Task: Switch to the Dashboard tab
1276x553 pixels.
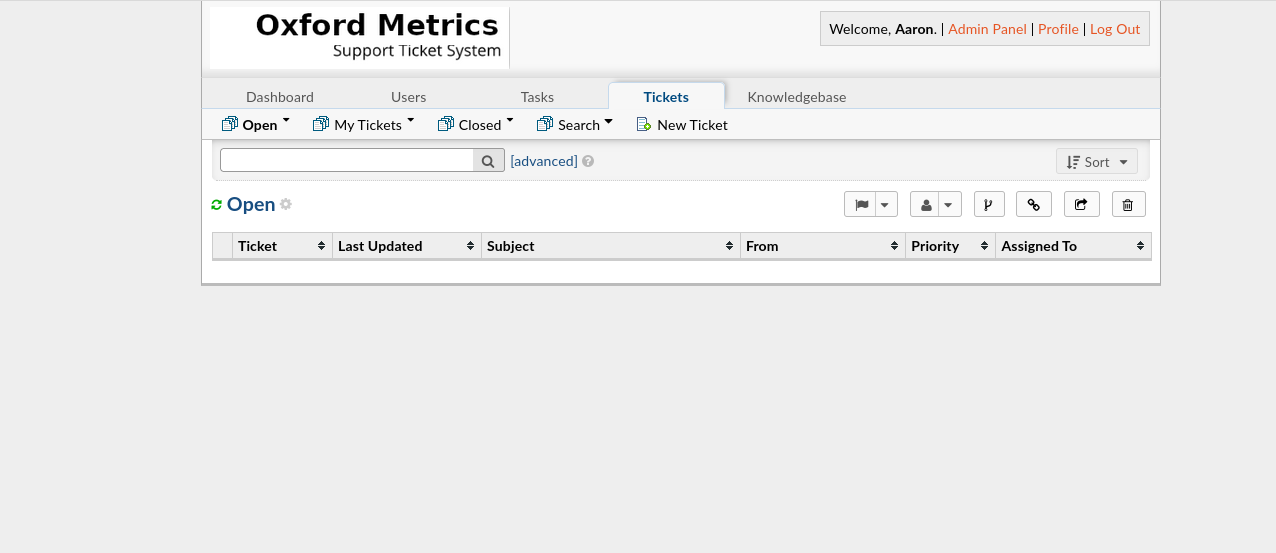Action: [280, 97]
